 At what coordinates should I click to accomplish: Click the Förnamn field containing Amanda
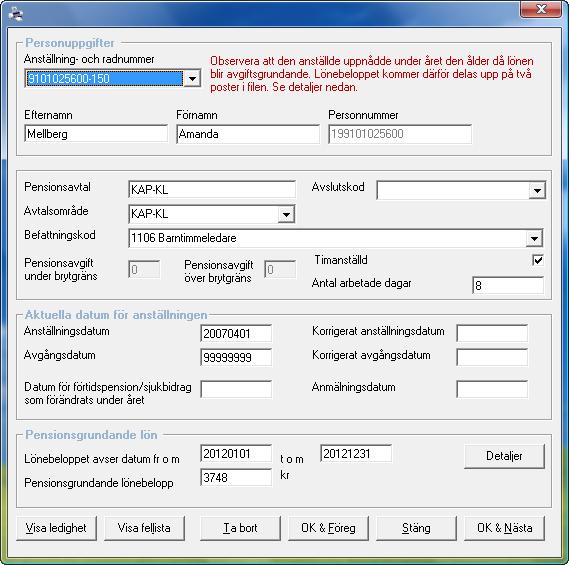point(248,134)
